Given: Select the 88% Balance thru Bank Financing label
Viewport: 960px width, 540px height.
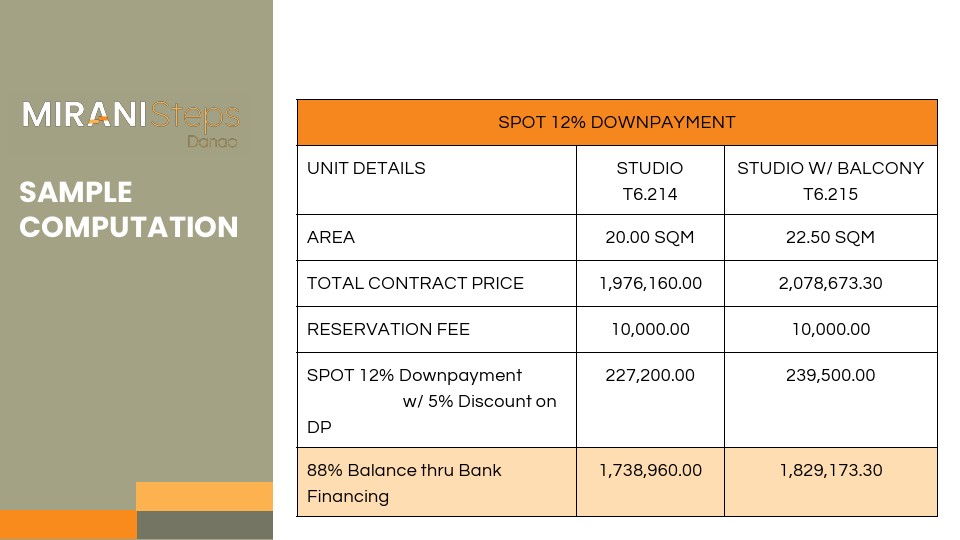Looking at the screenshot, I should coord(404,482).
